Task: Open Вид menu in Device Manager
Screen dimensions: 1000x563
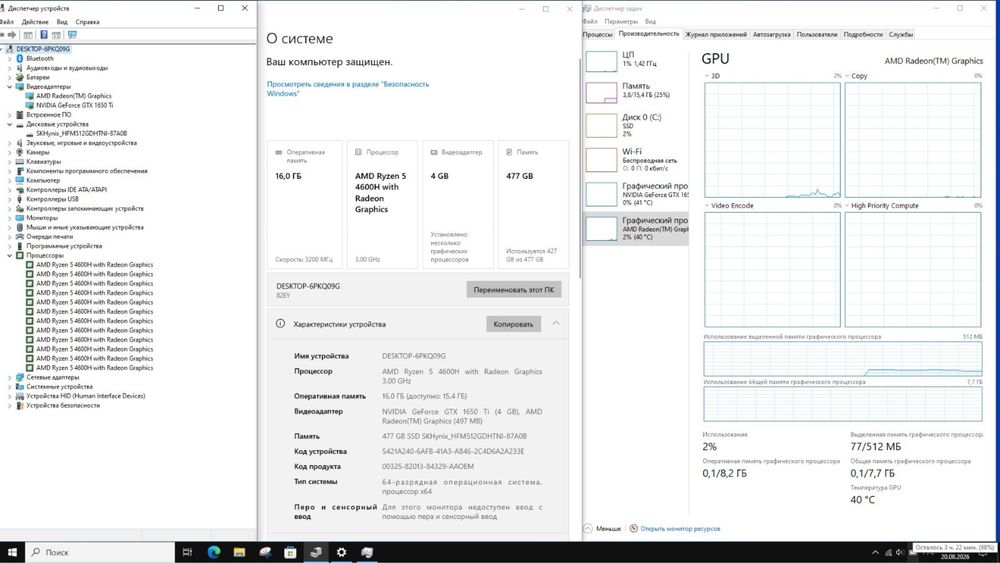Action: 62,22
